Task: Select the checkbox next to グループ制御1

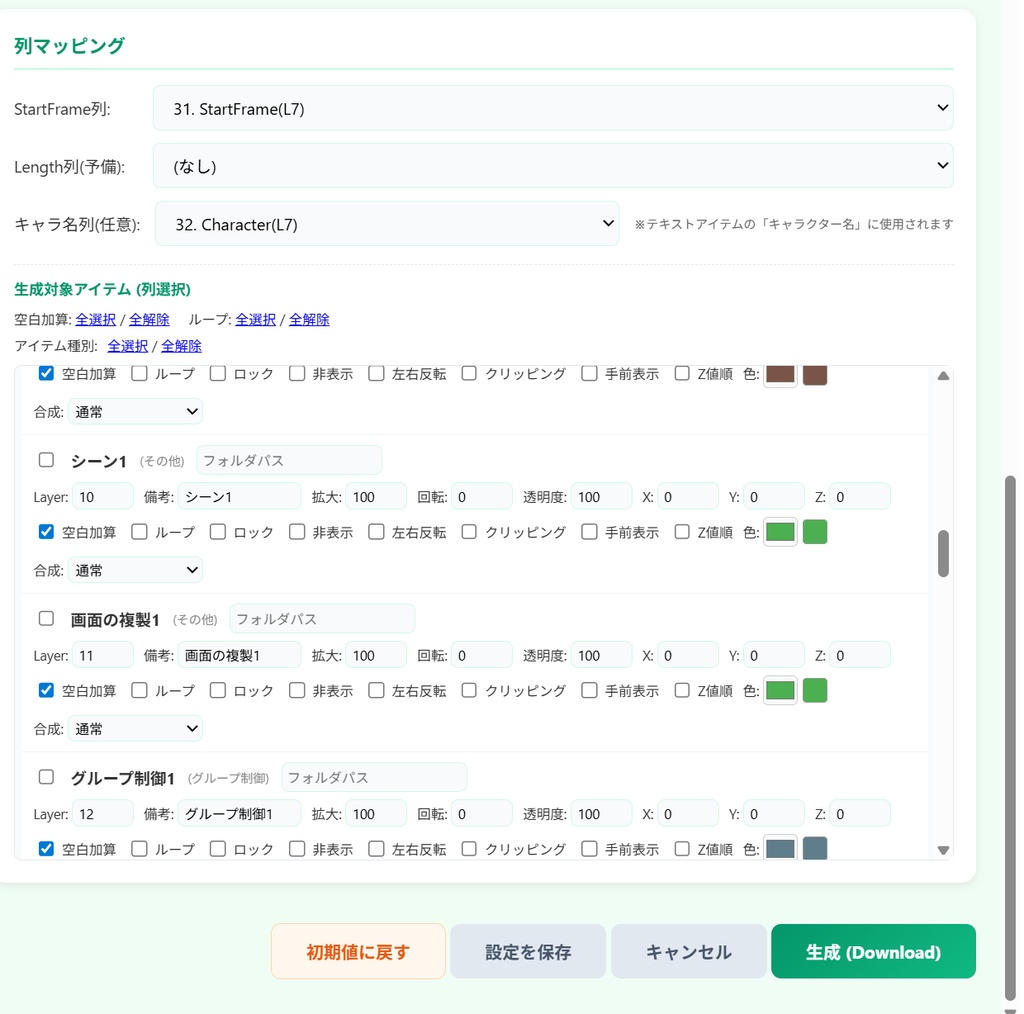Action: (45, 776)
